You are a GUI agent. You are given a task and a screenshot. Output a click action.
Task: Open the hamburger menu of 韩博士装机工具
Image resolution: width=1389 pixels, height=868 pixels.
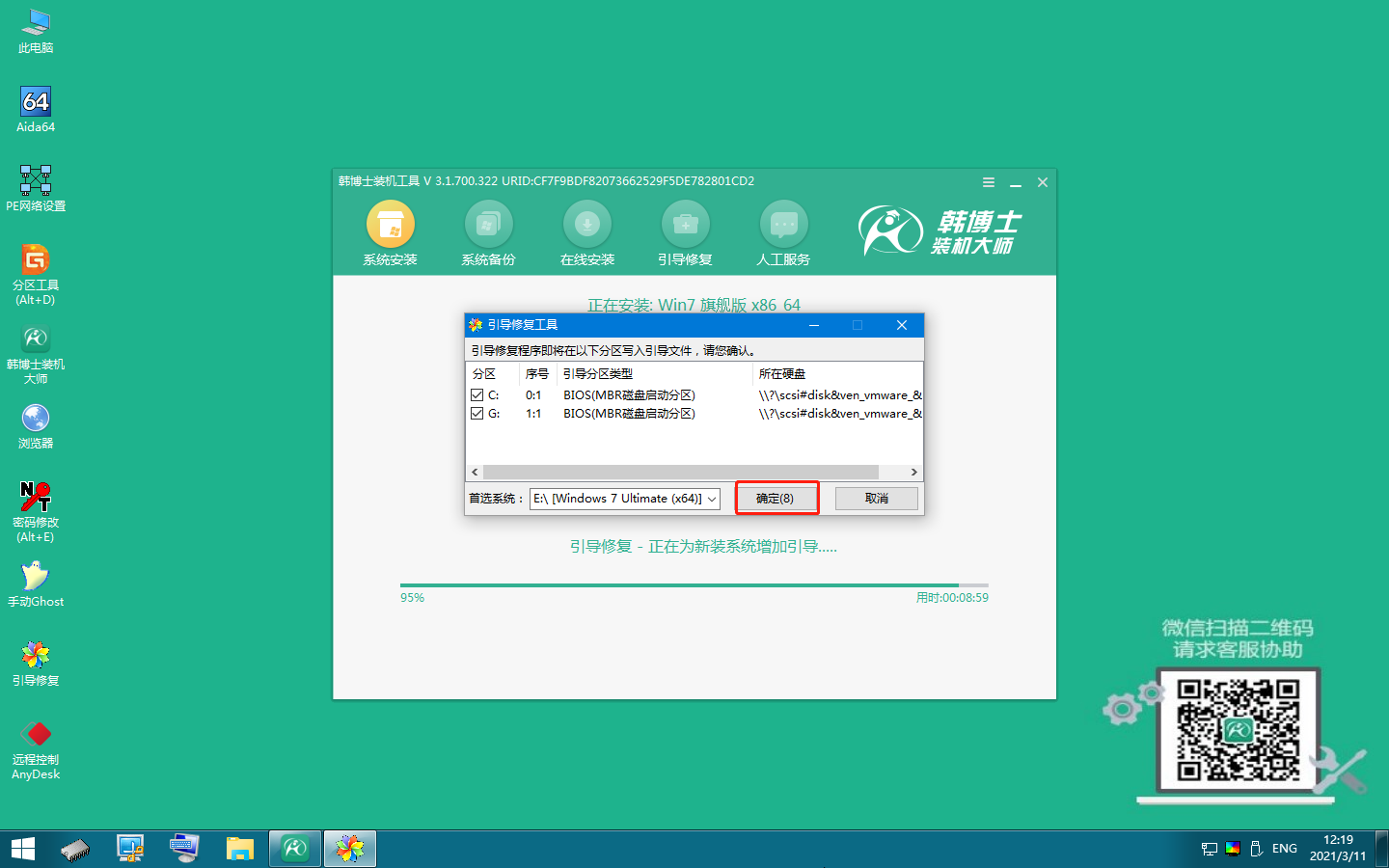[988, 181]
